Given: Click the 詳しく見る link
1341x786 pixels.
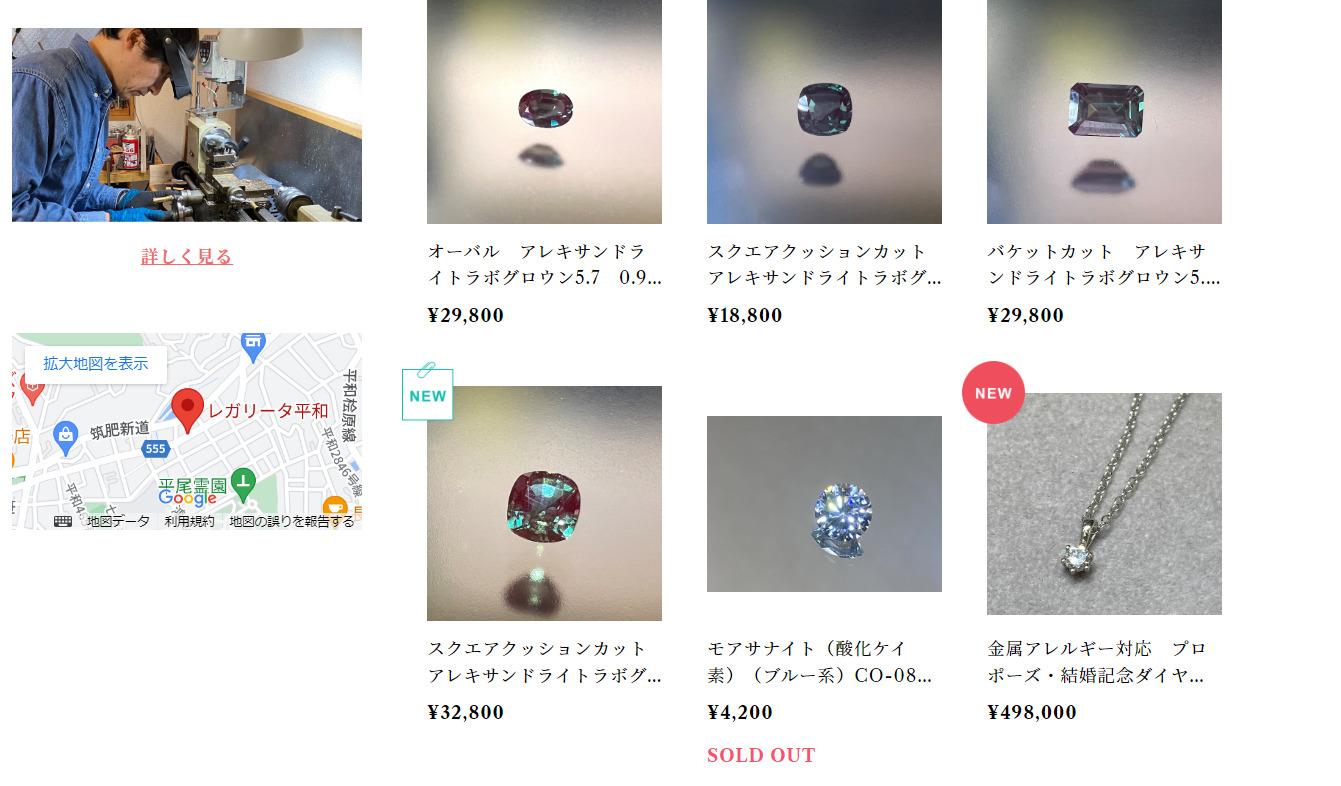Looking at the screenshot, I should pyautogui.click(x=187, y=256).
